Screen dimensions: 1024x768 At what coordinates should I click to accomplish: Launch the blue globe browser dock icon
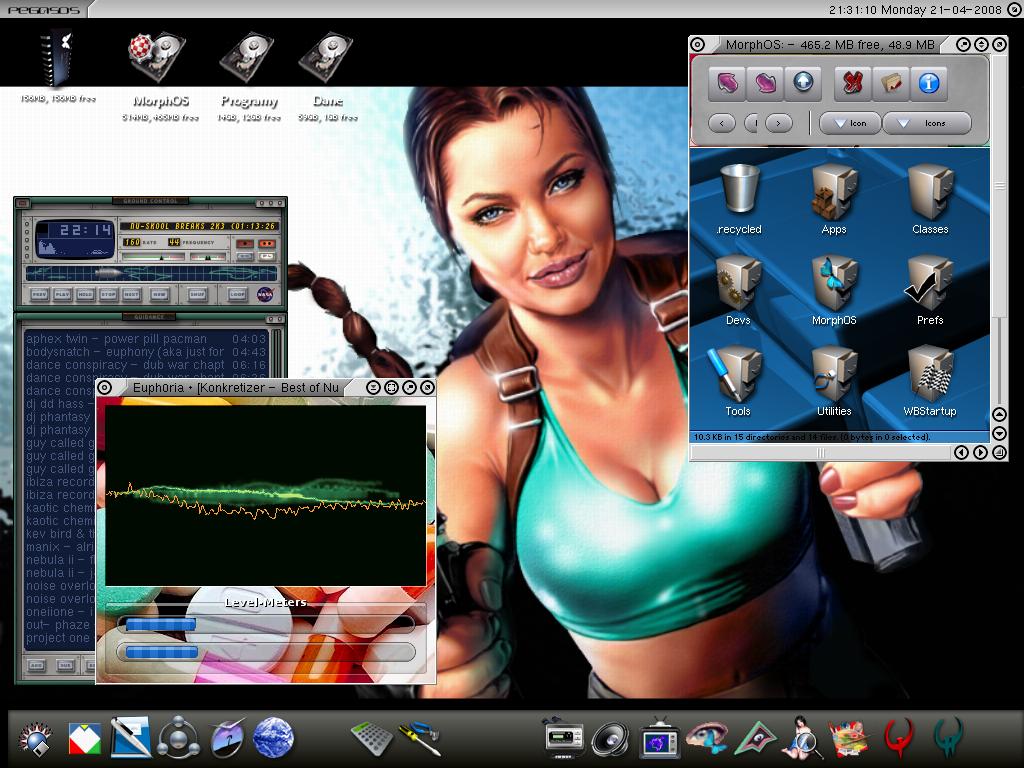pos(273,737)
